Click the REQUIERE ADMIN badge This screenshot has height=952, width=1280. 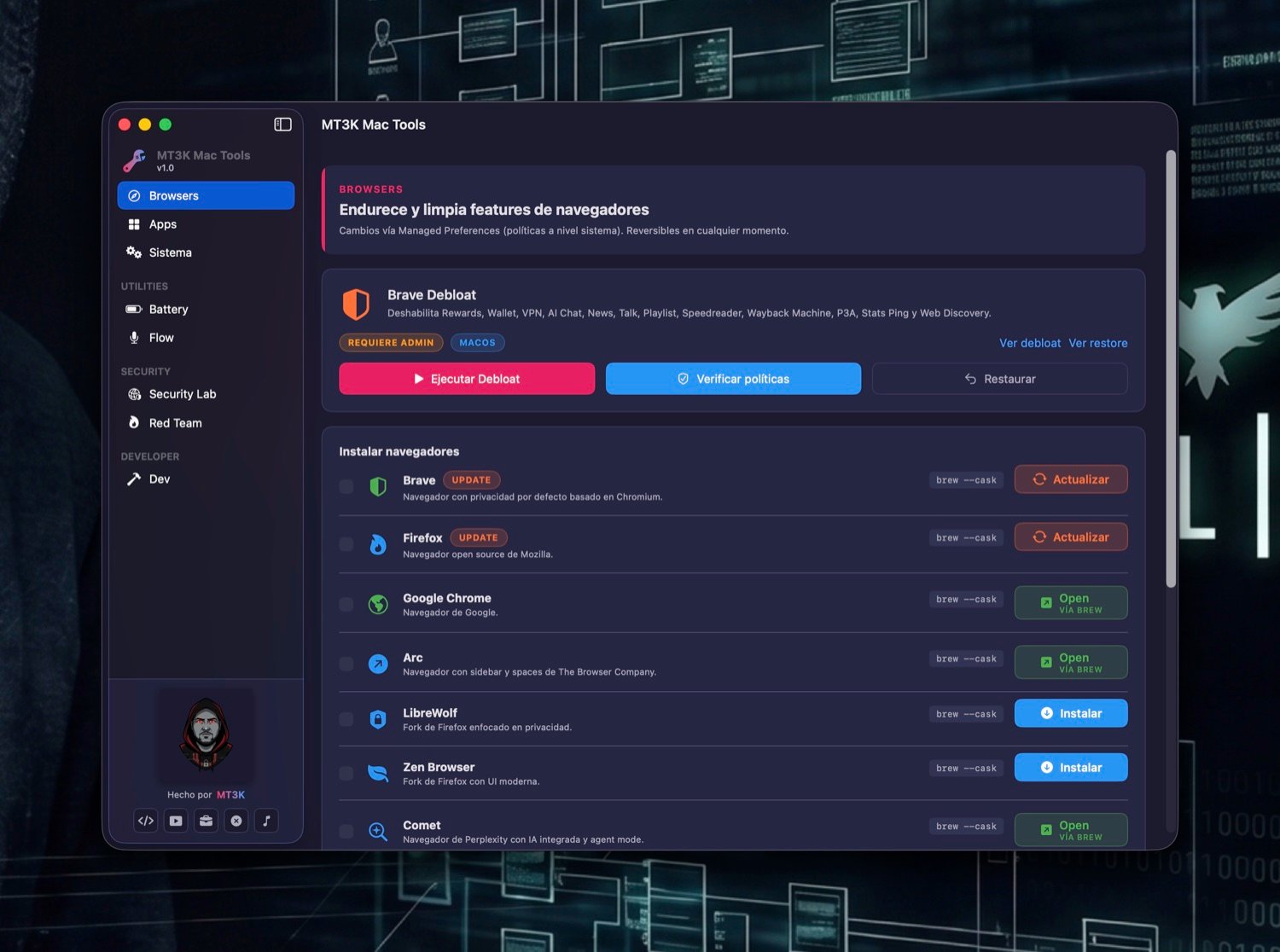pyautogui.click(x=391, y=343)
